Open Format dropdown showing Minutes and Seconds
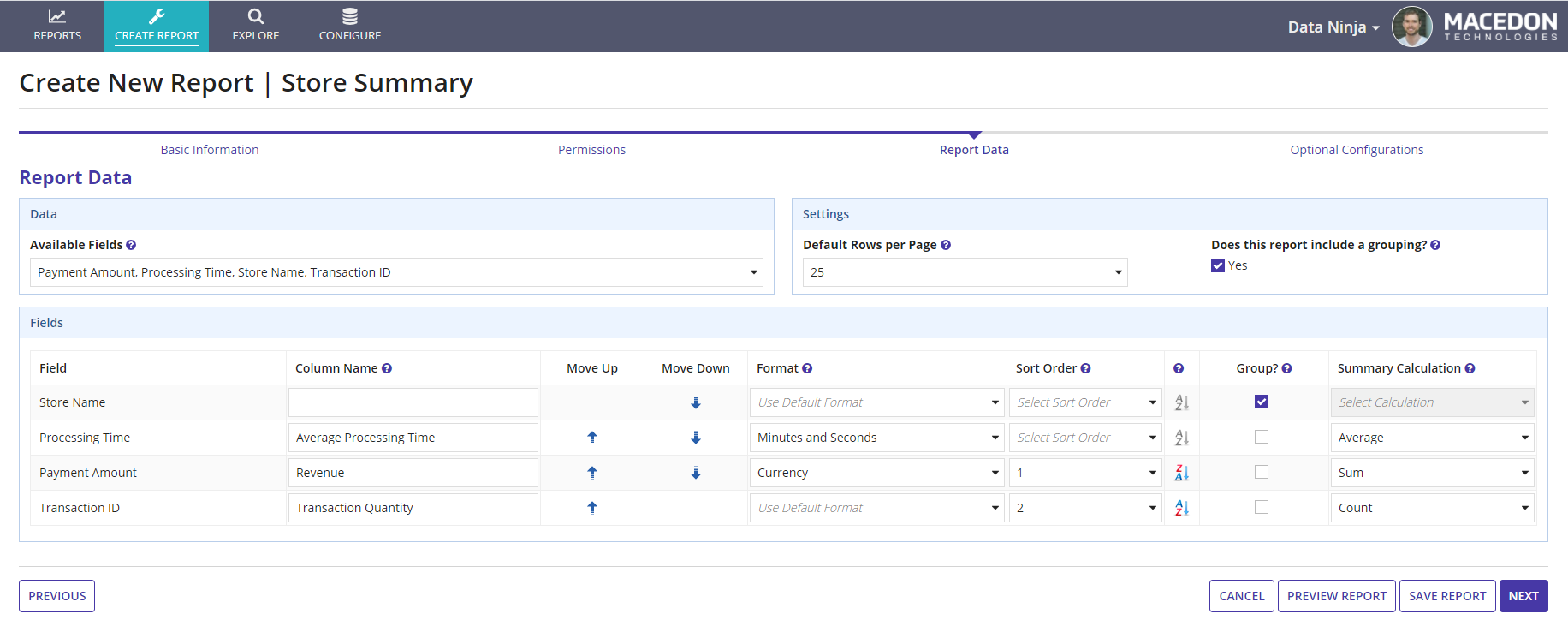Image resolution: width=1568 pixels, height=626 pixels. coord(876,438)
